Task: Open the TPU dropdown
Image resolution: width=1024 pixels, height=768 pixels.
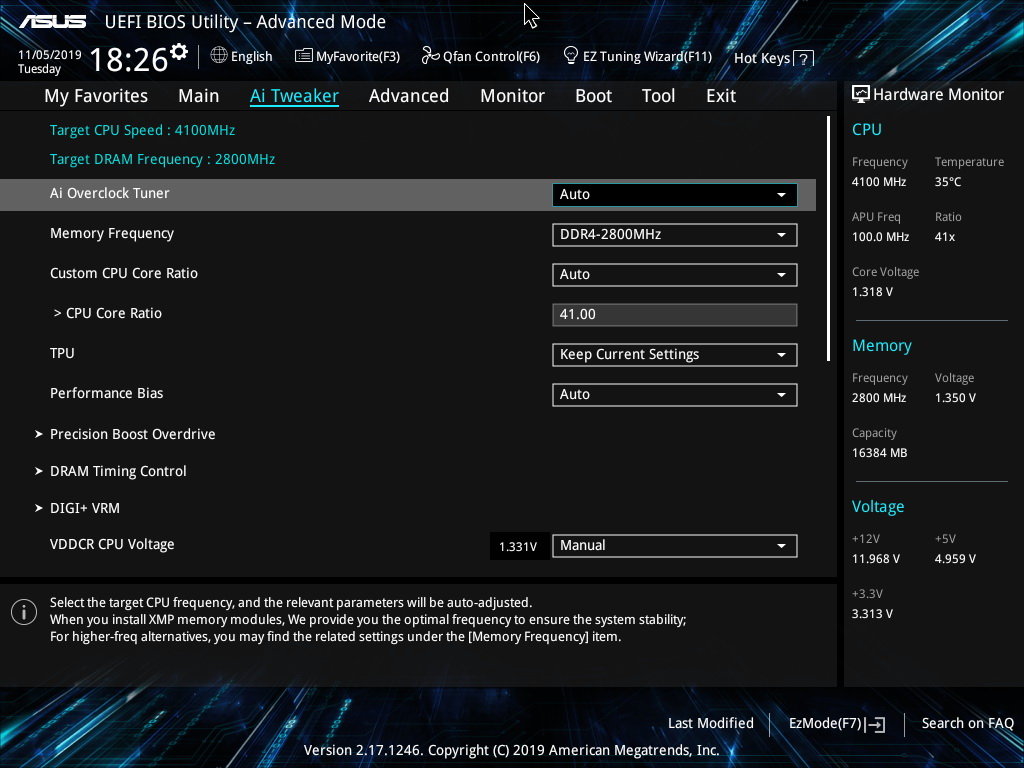Action: [x=675, y=355]
